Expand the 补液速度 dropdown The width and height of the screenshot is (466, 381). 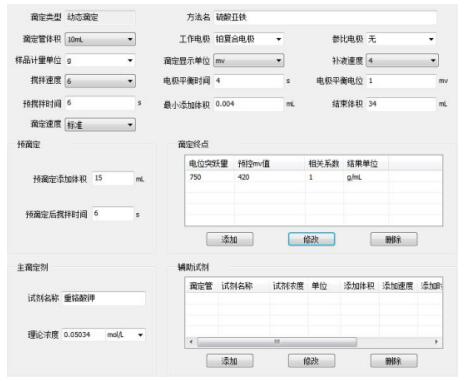(402, 60)
